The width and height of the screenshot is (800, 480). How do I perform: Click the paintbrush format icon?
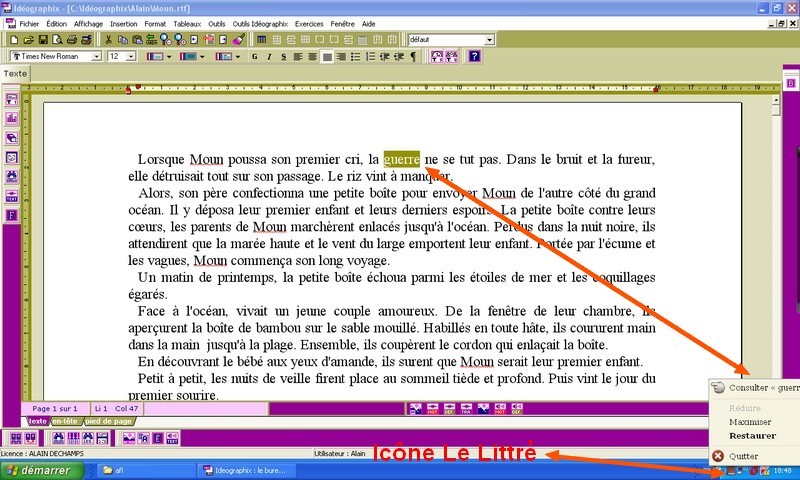tap(238, 39)
